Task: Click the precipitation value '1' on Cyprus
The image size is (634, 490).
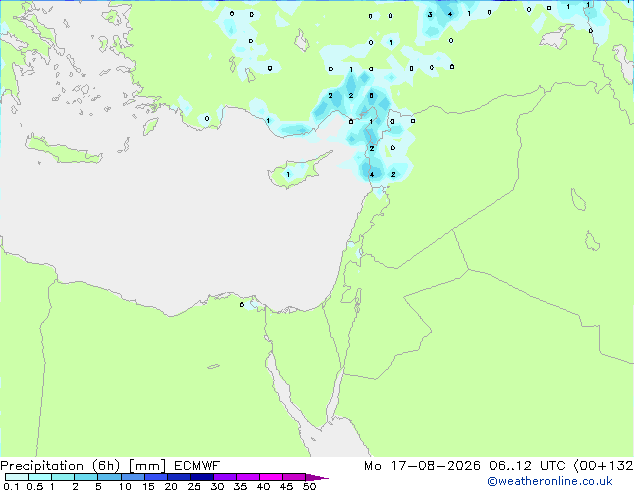Action: tap(288, 175)
